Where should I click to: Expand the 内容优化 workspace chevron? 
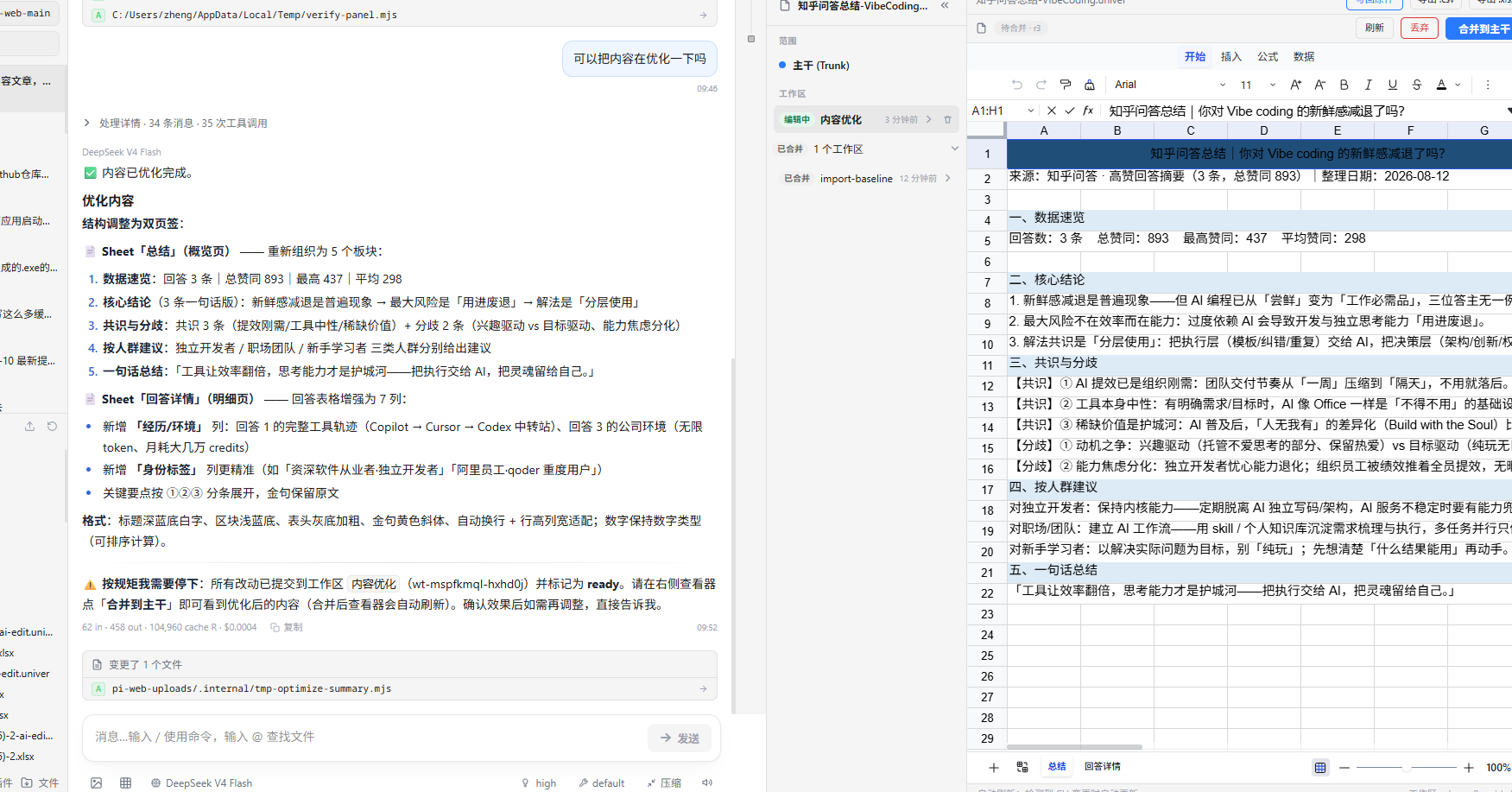pos(929,120)
